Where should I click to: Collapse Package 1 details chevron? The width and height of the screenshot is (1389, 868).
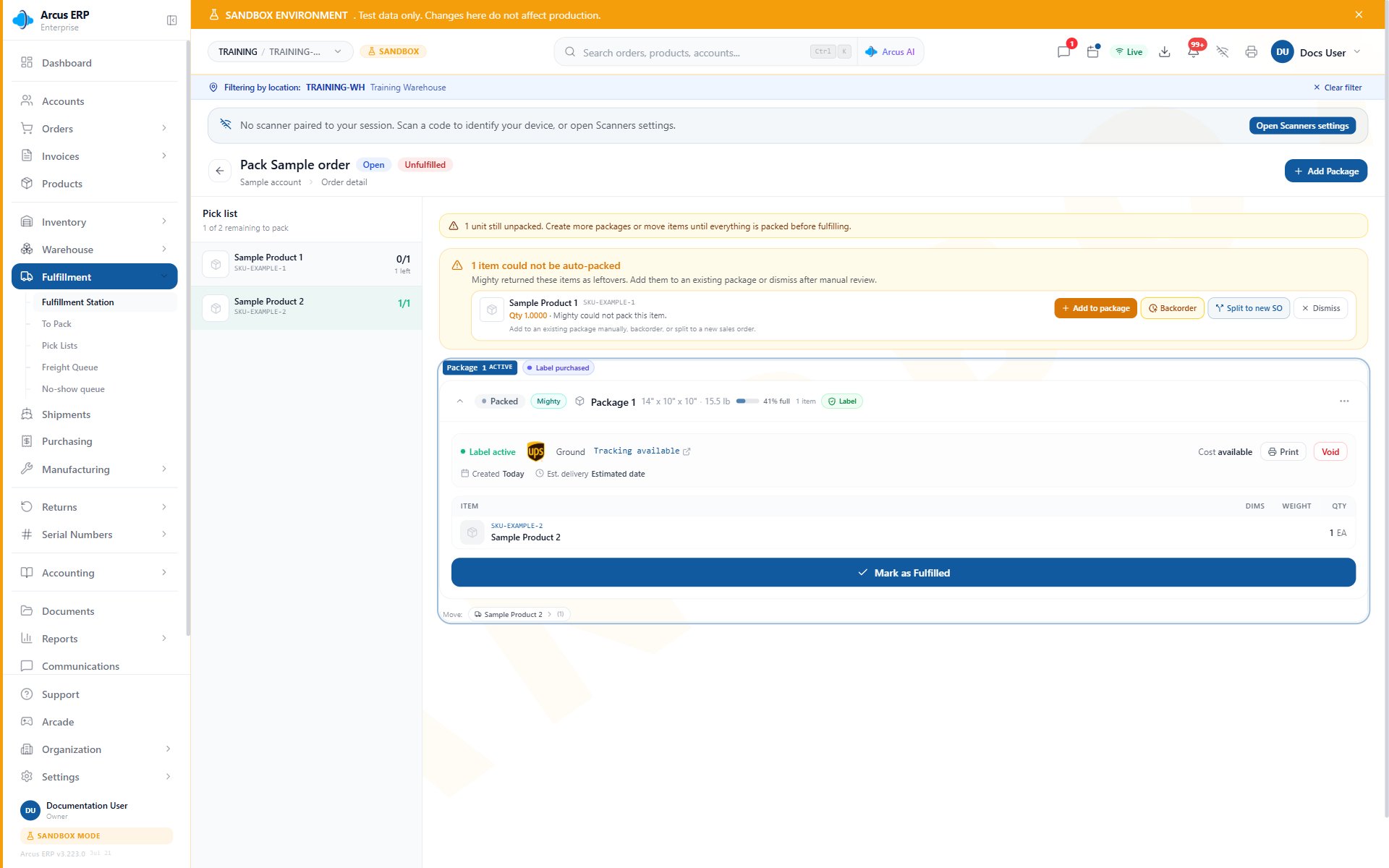tap(460, 401)
